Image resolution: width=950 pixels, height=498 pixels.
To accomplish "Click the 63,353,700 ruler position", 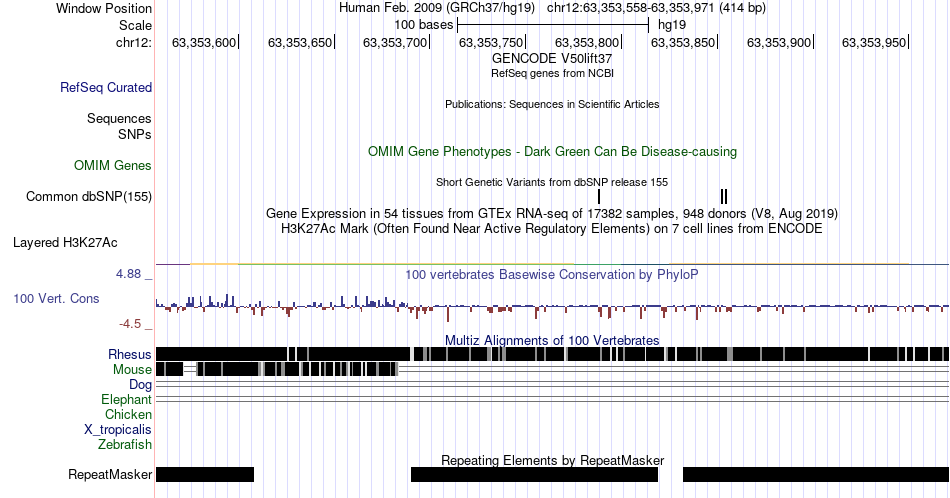I will click(395, 42).
